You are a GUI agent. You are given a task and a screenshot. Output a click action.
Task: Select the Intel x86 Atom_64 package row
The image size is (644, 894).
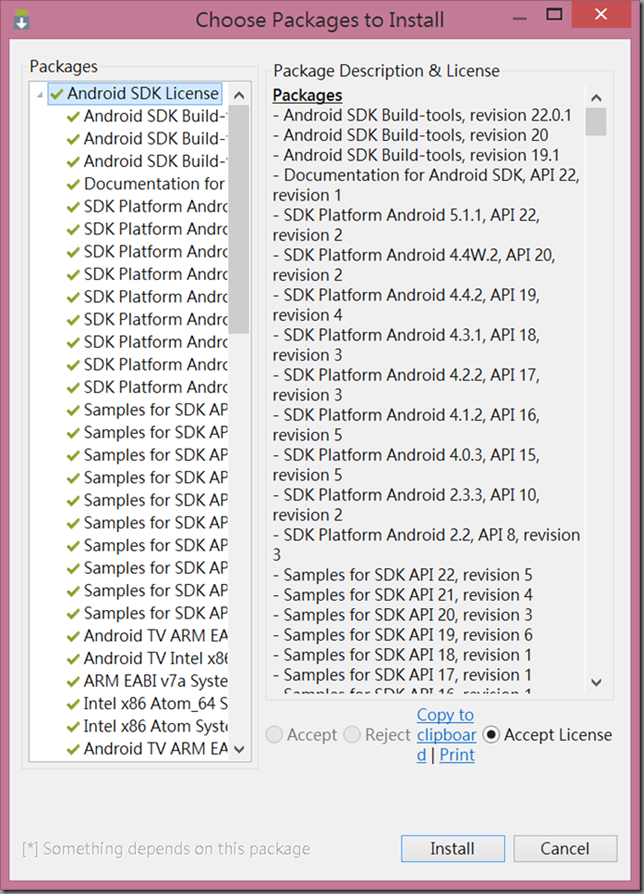(146, 704)
